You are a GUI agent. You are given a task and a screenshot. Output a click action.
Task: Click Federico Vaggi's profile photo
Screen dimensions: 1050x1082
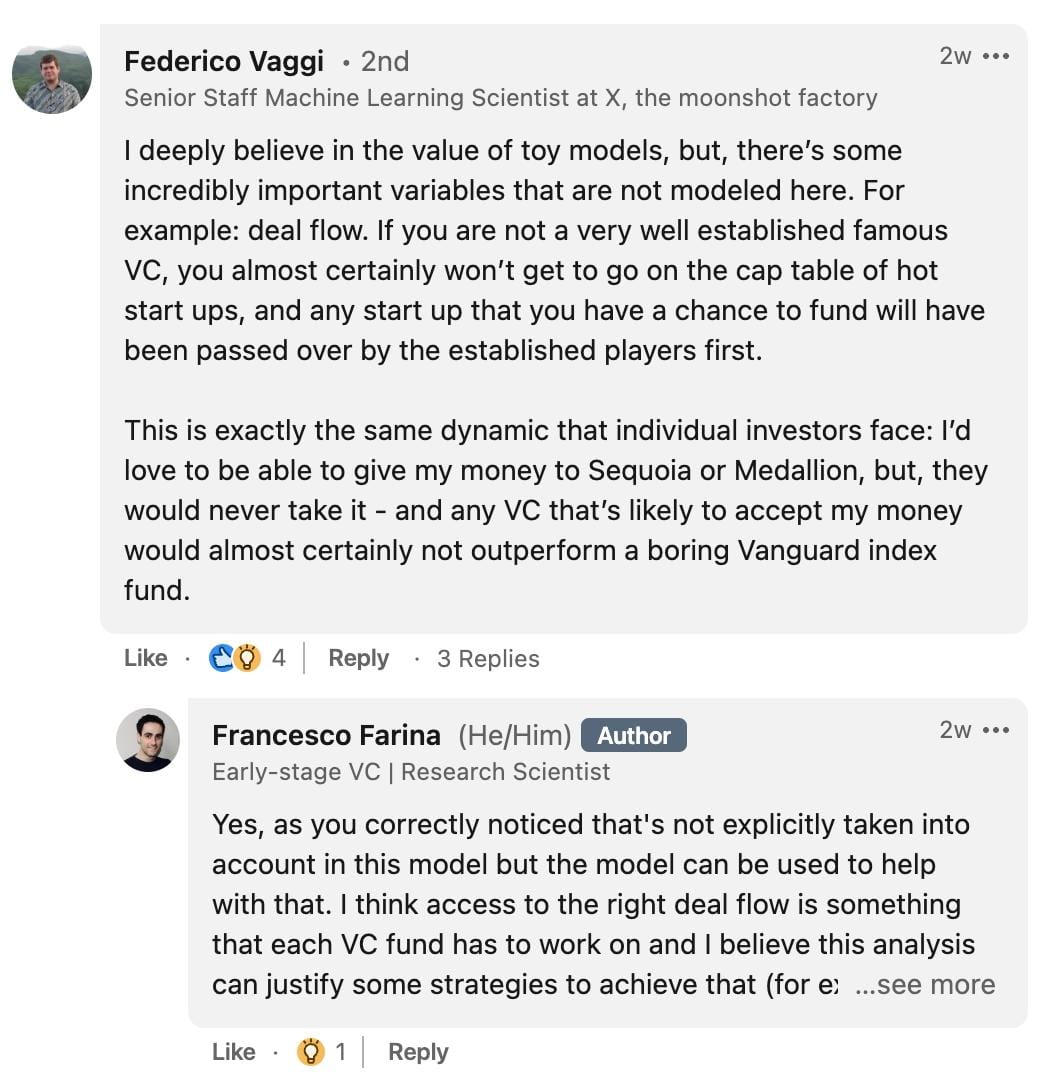[52, 78]
